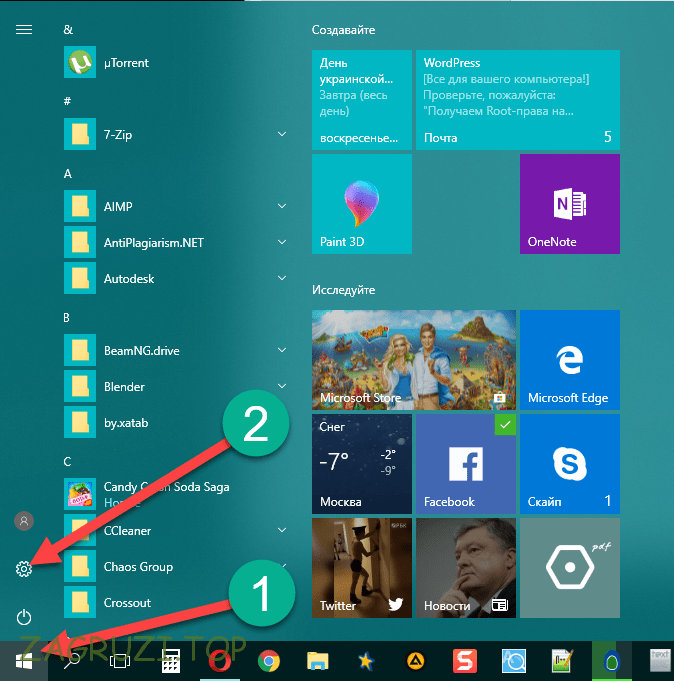Viewport: 674px width, 681px height.
Task: Launch the OneNote tile
Action: pyautogui.click(x=570, y=204)
